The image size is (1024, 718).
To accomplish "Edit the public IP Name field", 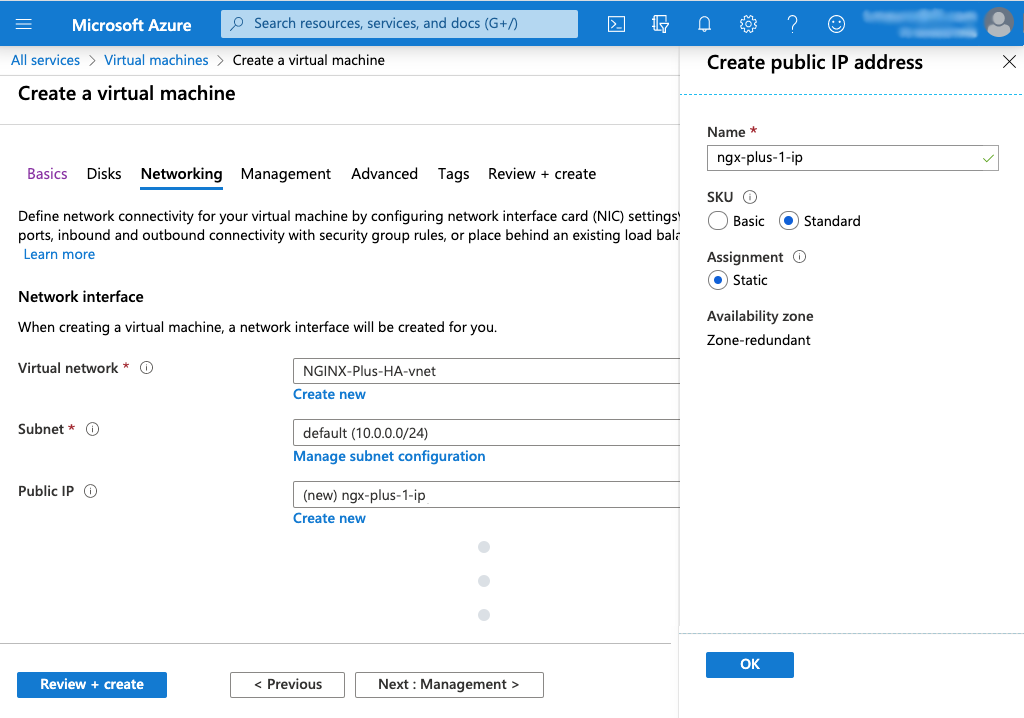I will pos(852,158).
